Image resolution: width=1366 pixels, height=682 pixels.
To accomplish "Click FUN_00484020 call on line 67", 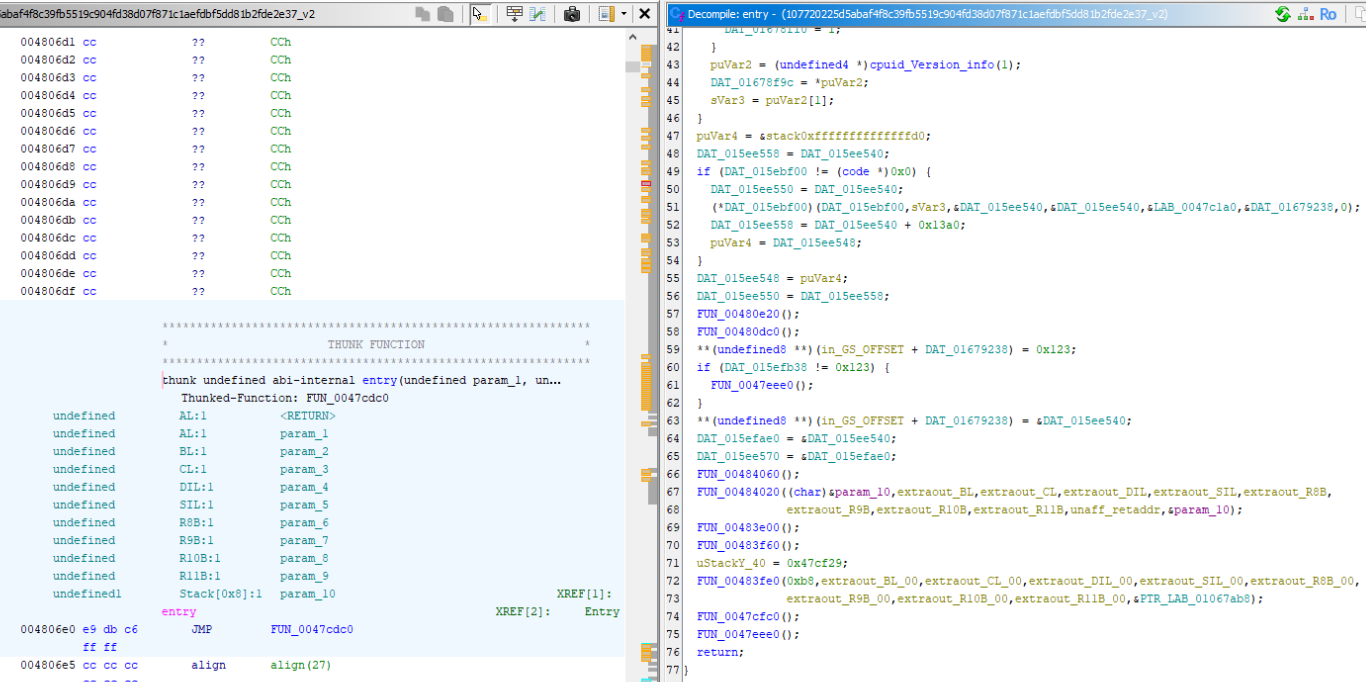I will pyautogui.click(x=738, y=492).
